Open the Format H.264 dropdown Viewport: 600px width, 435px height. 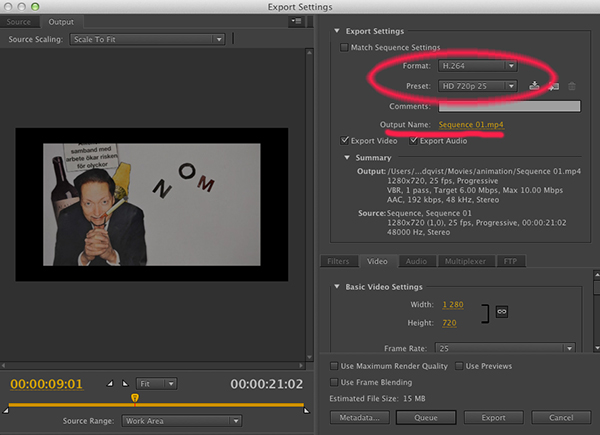(x=478, y=66)
